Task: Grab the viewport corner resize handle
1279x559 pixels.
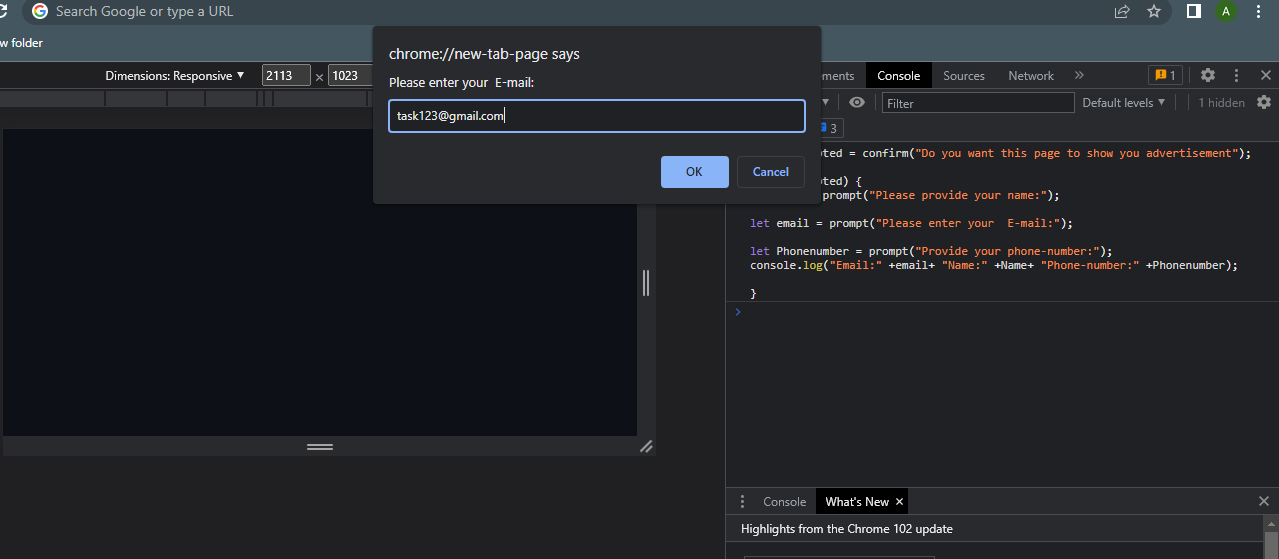Action: (646, 447)
